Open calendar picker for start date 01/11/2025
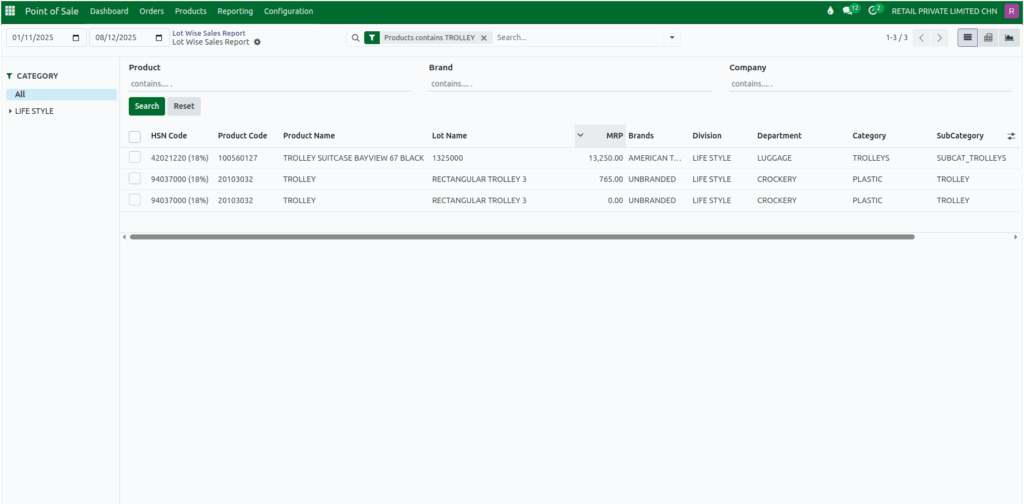The height and width of the screenshot is (504, 1024). 76,38
